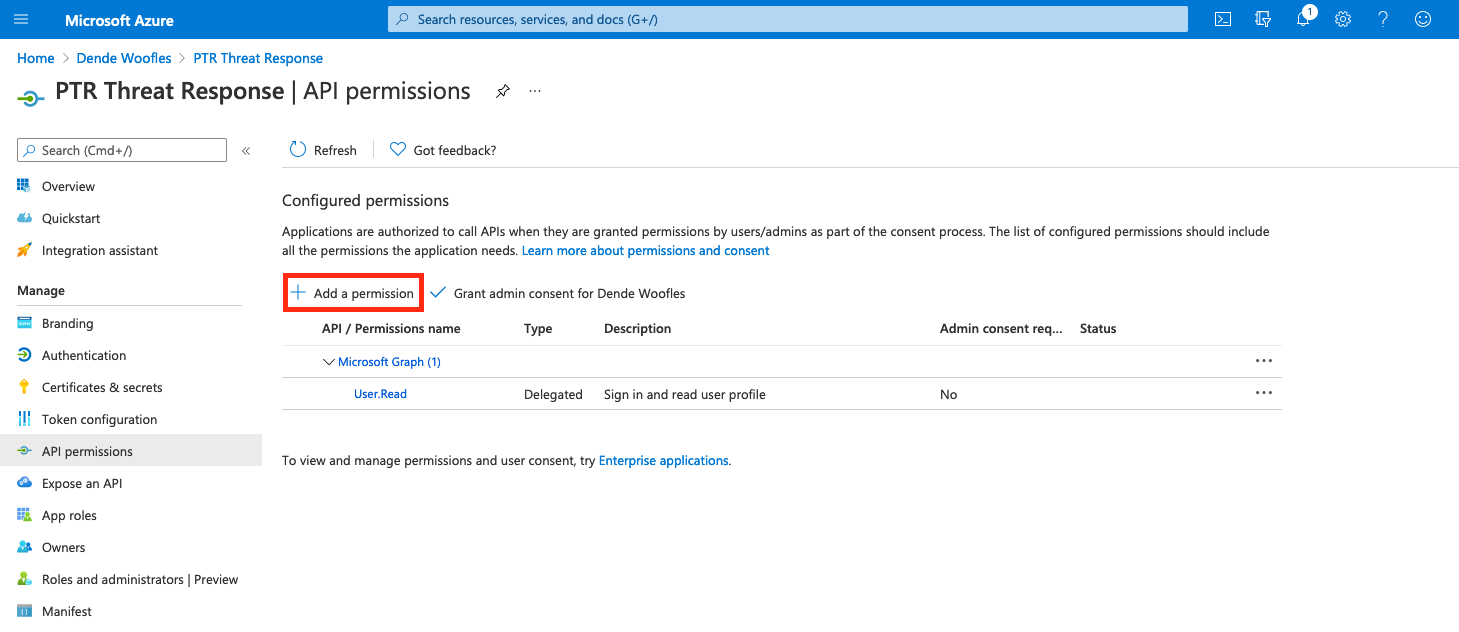Click the API / Permissions name column header
The width and height of the screenshot is (1459, 632).
[391, 328]
